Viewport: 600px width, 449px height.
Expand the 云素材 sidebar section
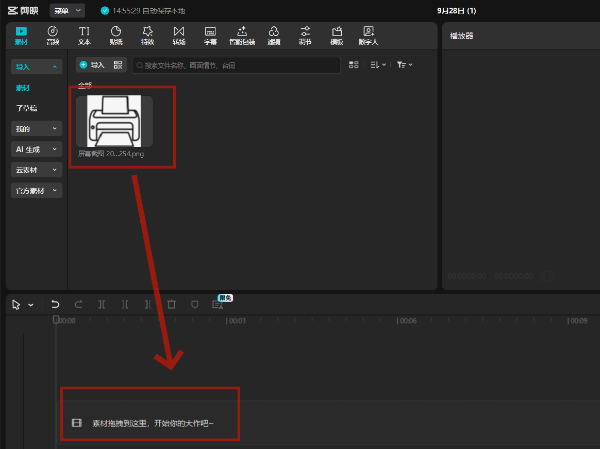click(36, 170)
